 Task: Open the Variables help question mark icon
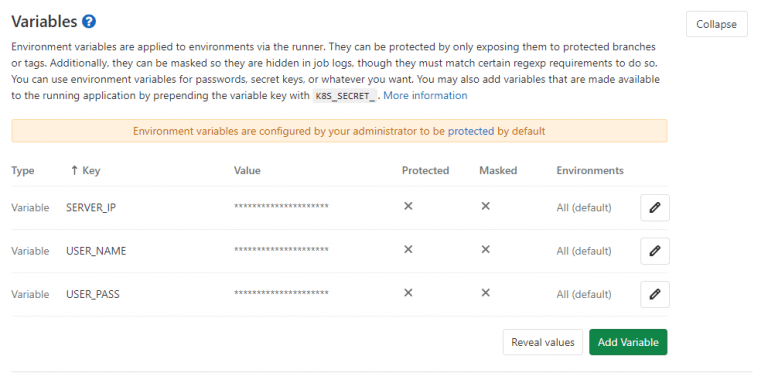89,22
